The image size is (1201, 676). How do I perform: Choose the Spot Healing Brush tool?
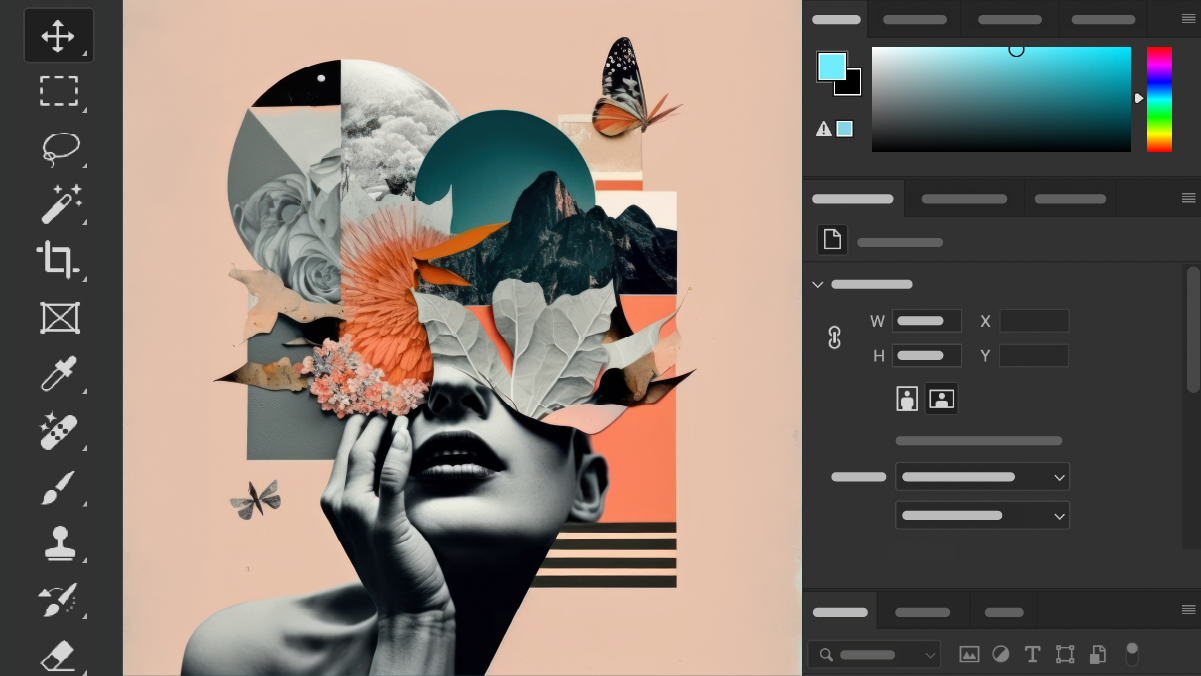tap(58, 432)
